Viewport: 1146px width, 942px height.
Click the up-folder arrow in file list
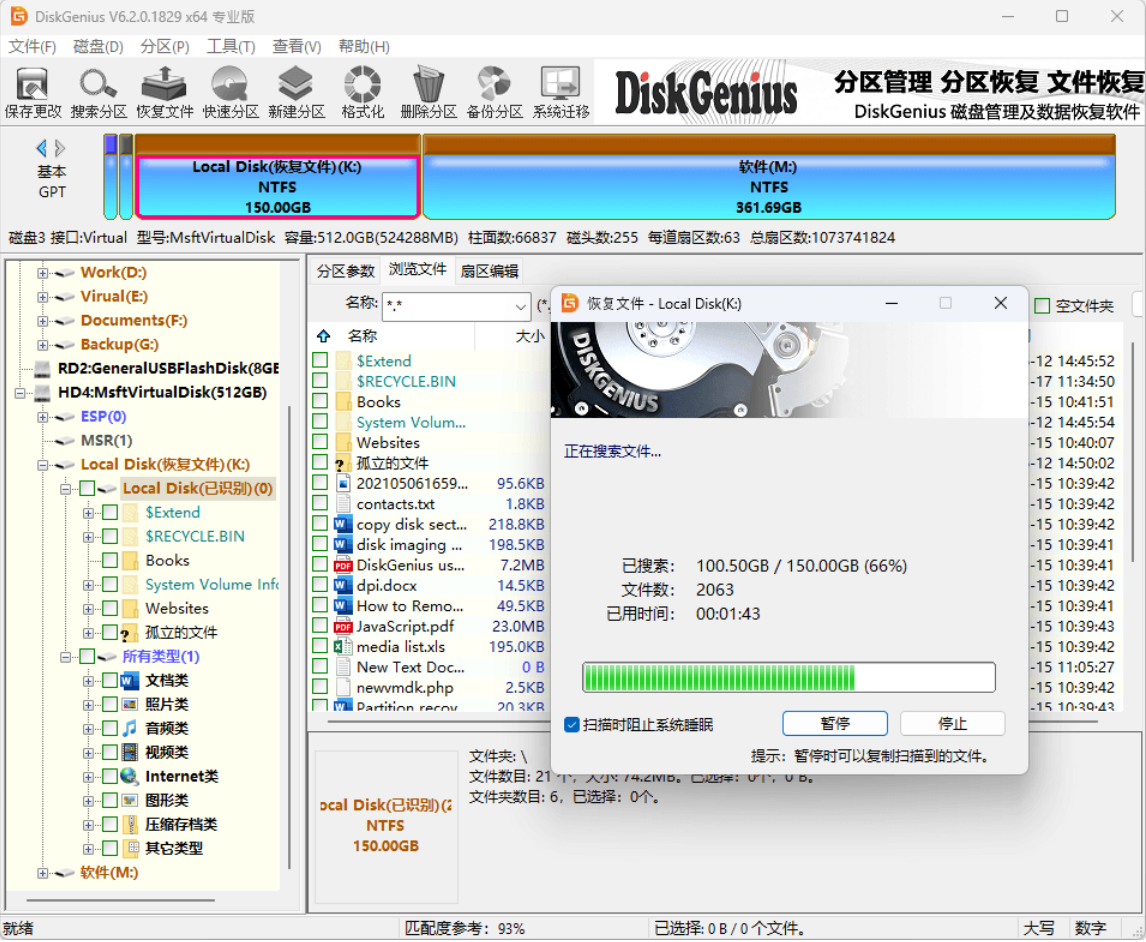tap(323, 336)
